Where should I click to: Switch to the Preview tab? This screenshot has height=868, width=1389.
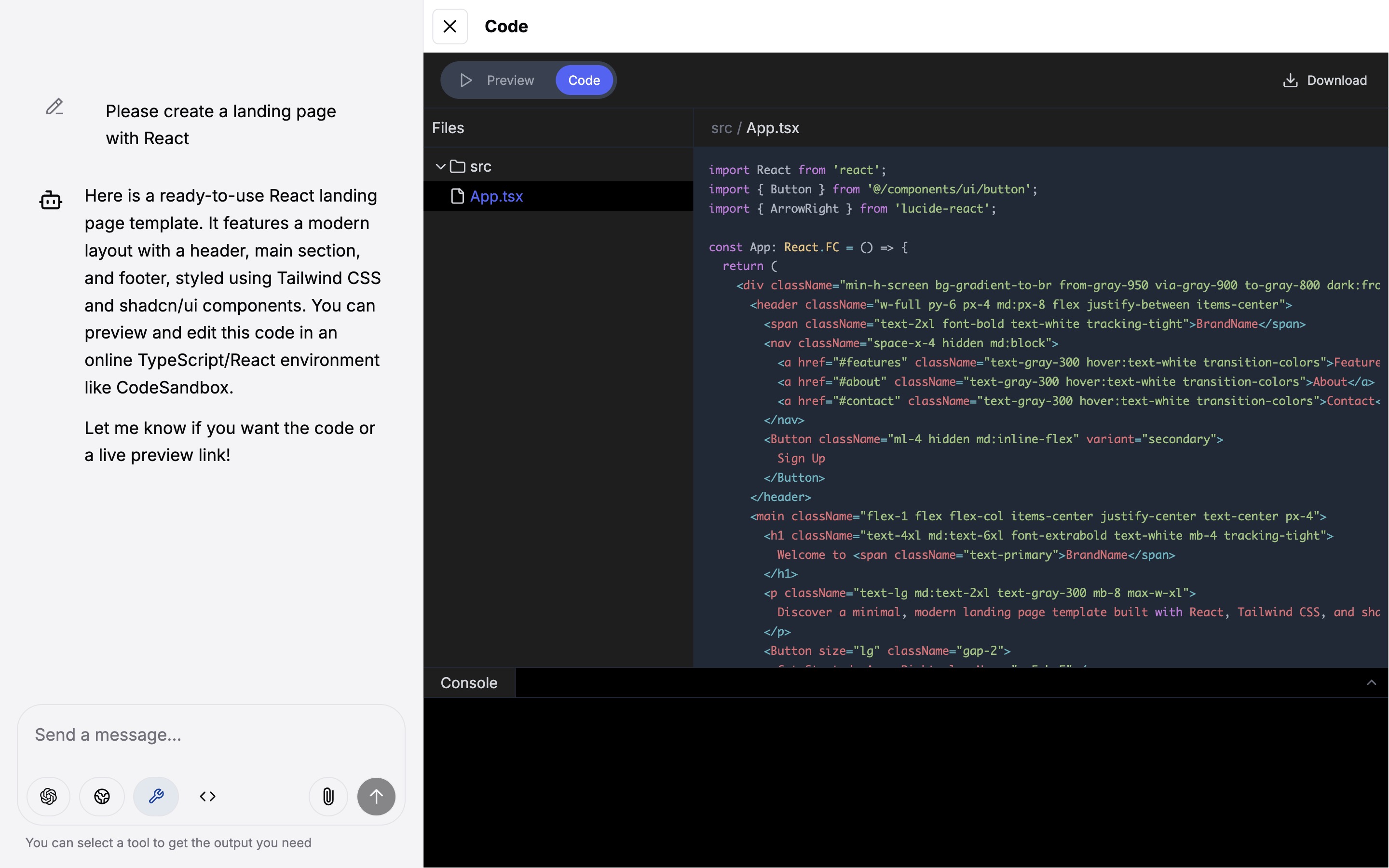pyautogui.click(x=498, y=81)
